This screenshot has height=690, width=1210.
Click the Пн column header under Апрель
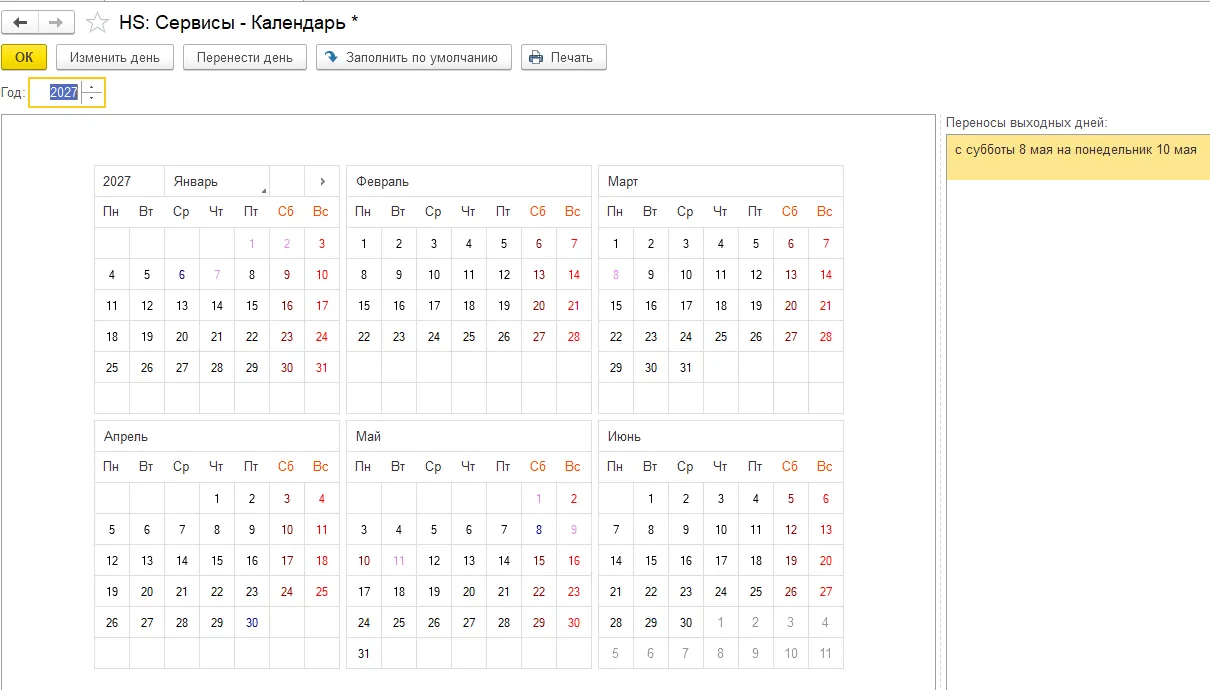click(112, 466)
